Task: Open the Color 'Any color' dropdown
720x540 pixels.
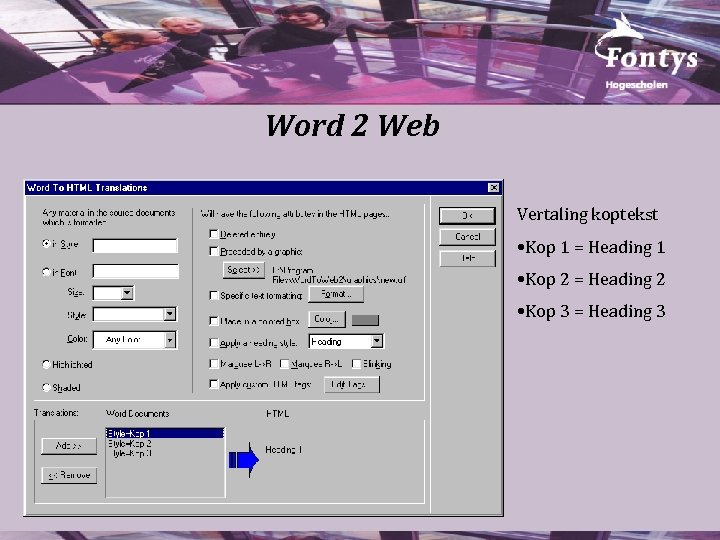Action: tap(170, 340)
